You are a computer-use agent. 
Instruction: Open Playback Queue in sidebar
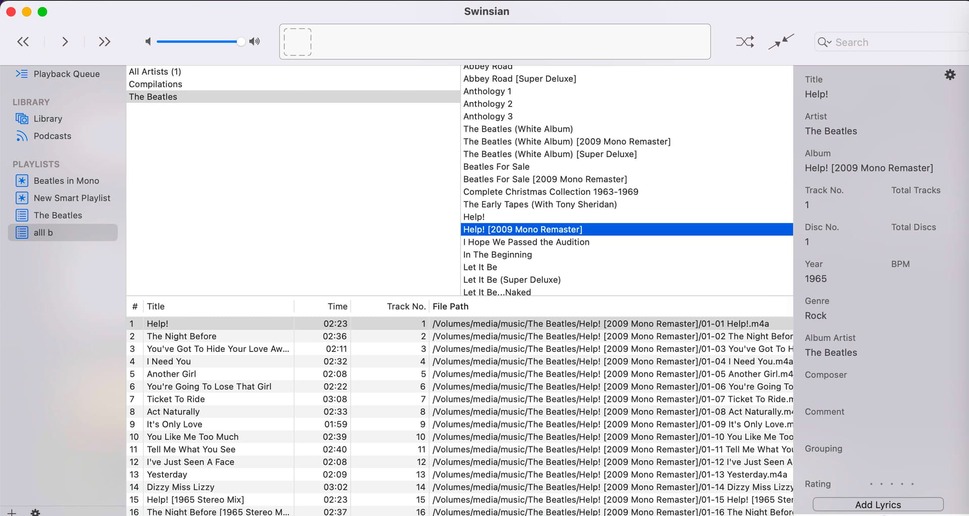[x=66, y=74]
